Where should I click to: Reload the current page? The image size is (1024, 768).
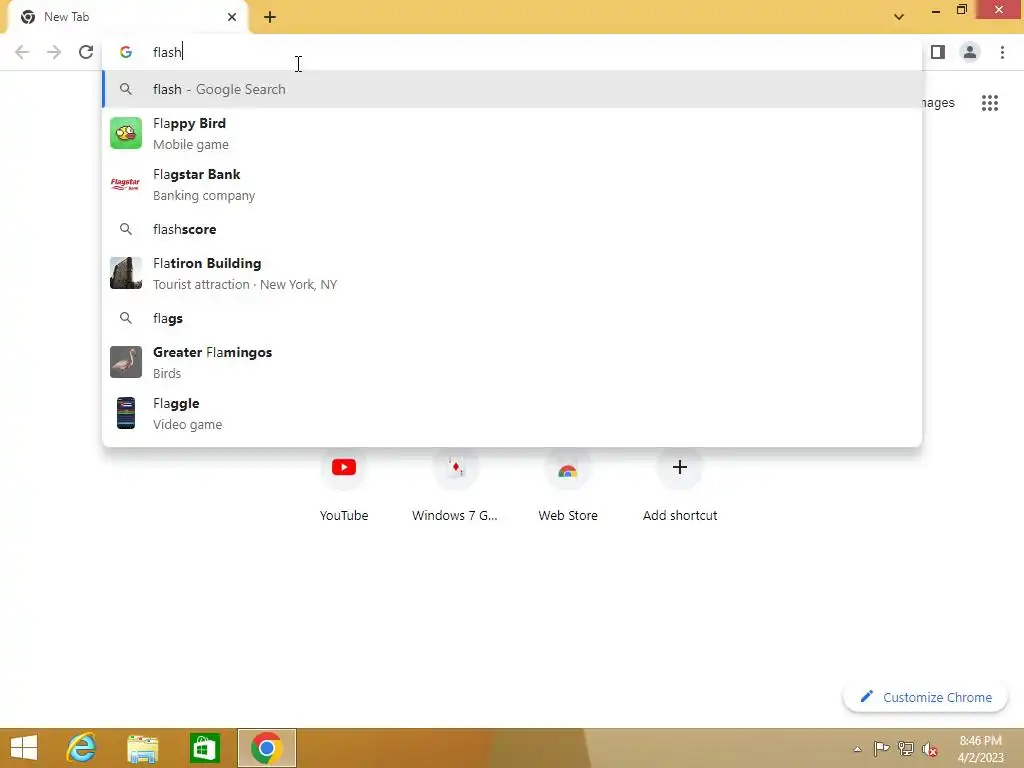tap(86, 52)
